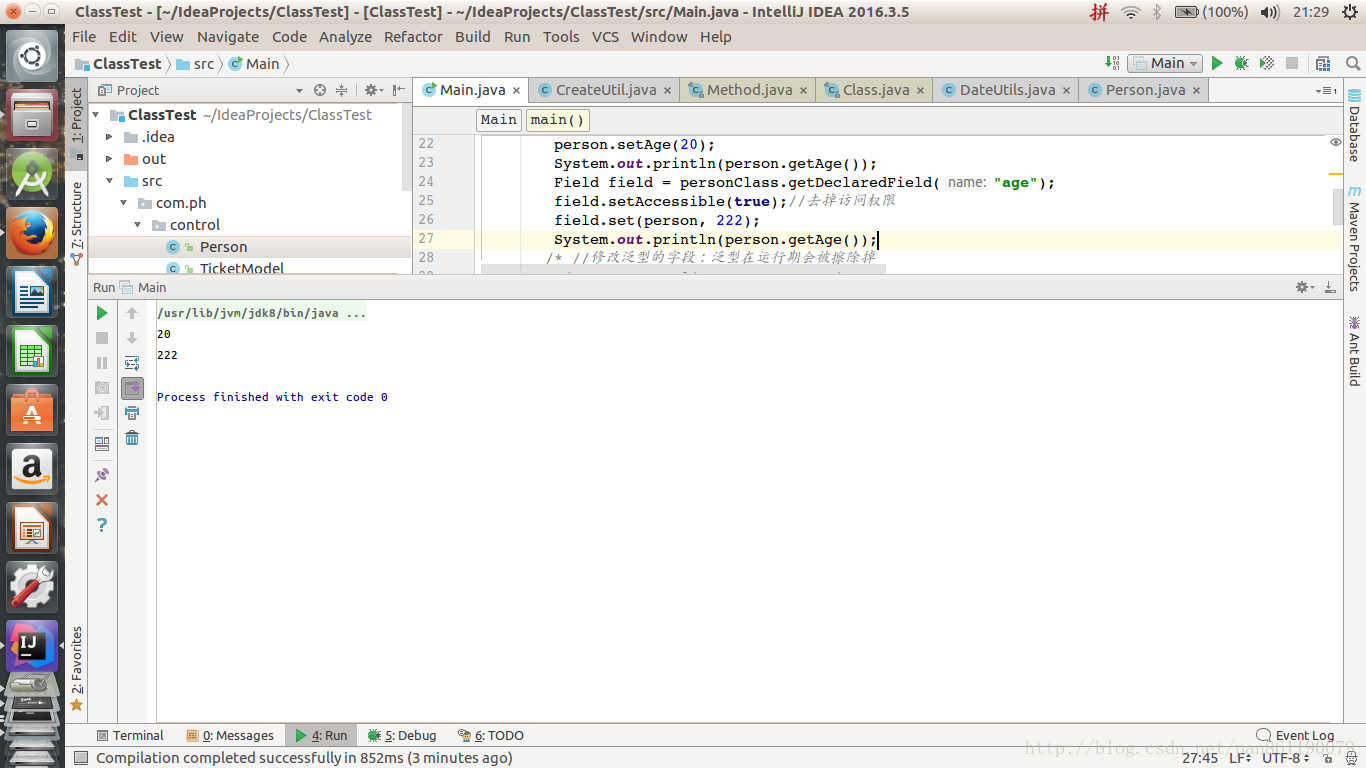Start debugging with toolbar bug icon
Viewport: 1366px width, 768px height.
[1241, 63]
